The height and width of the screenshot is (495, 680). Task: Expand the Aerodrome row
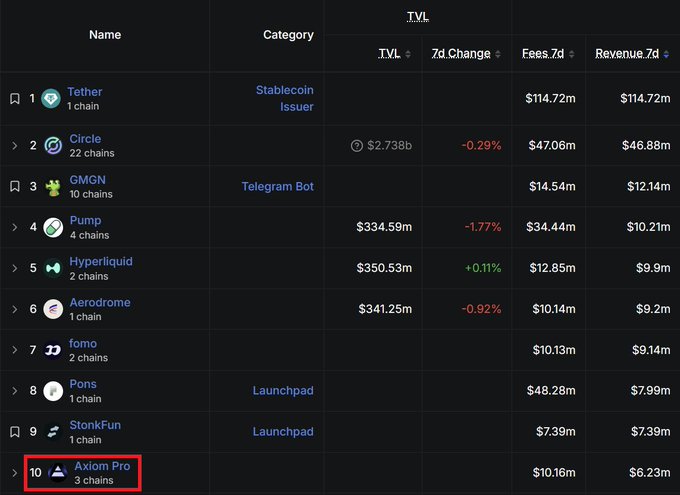(x=15, y=309)
